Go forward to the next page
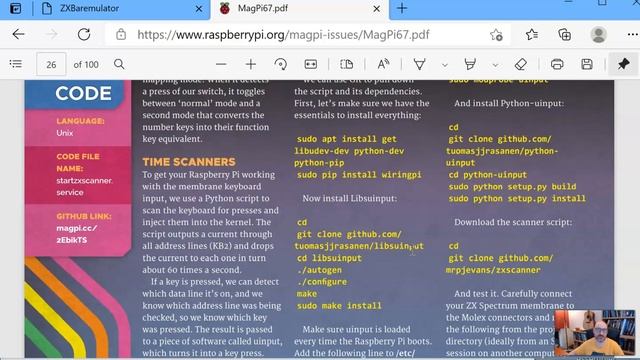640x360 pixels. pos(51,35)
